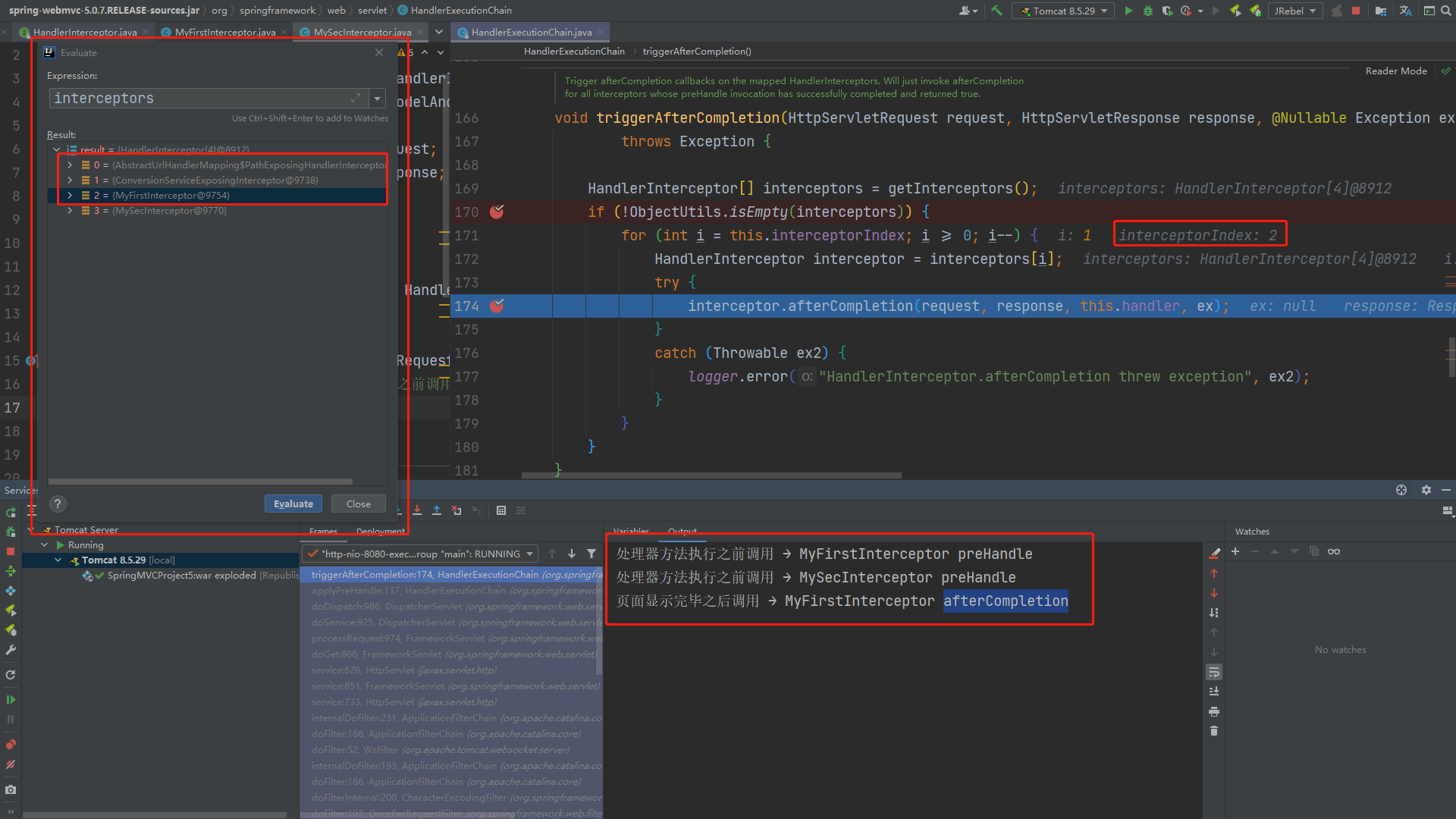The height and width of the screenshot is (819, 1456).
Task: Open Services panel gear settings icon
Action: point(1426,490)
